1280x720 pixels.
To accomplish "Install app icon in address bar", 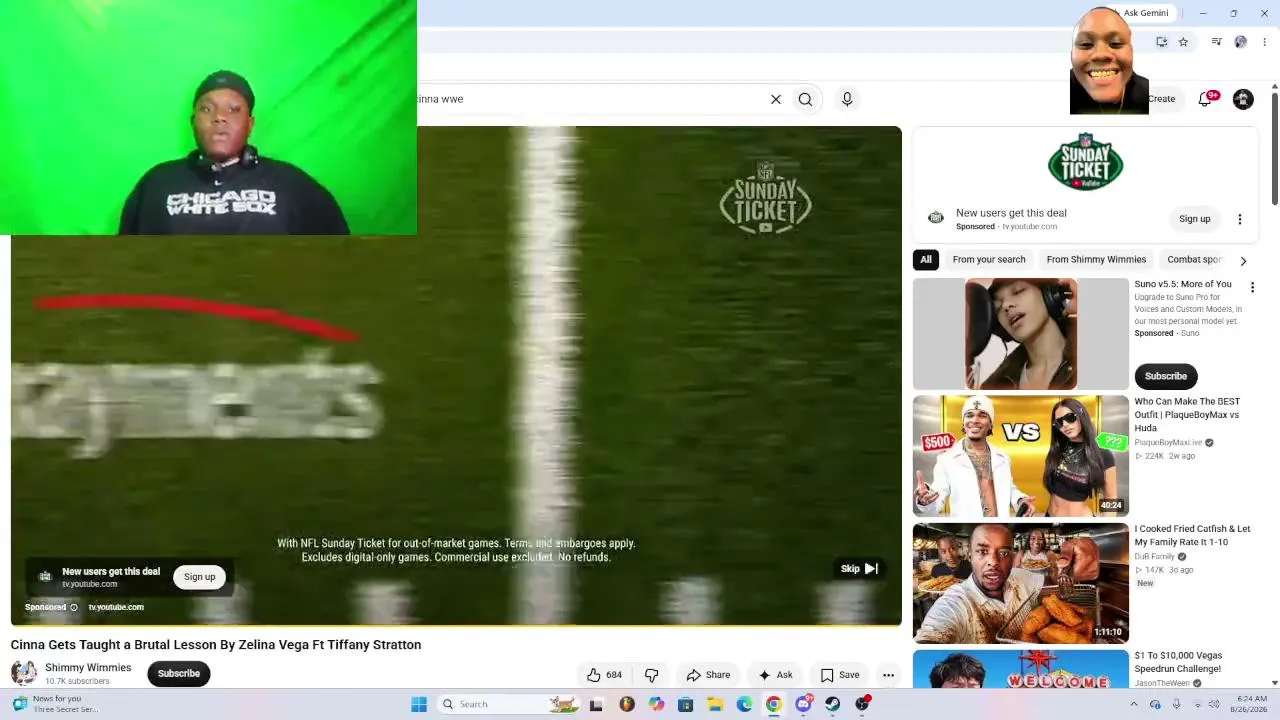I will coord(1161,42).
